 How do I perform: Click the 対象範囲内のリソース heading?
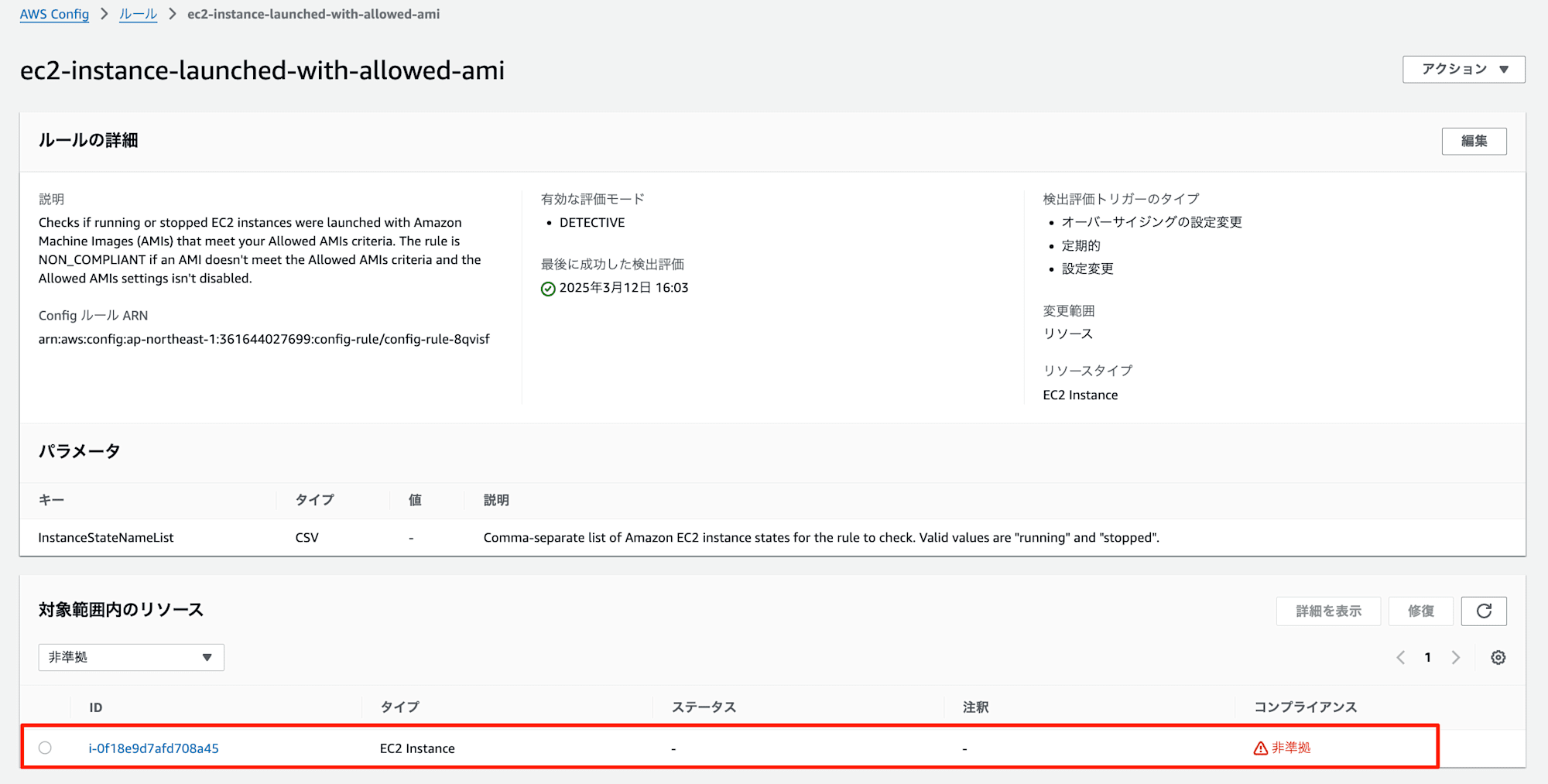pyautogui.click(x=121, y=610)
